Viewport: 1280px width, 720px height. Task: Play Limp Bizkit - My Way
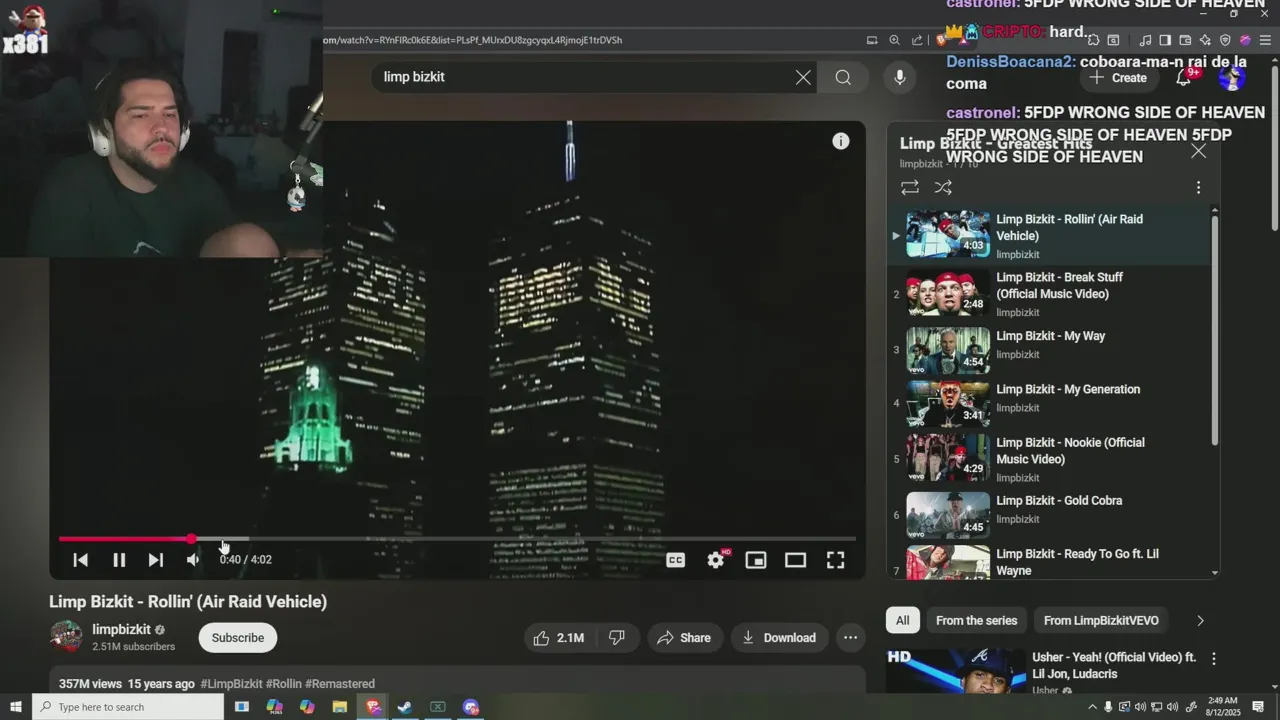1049,350
